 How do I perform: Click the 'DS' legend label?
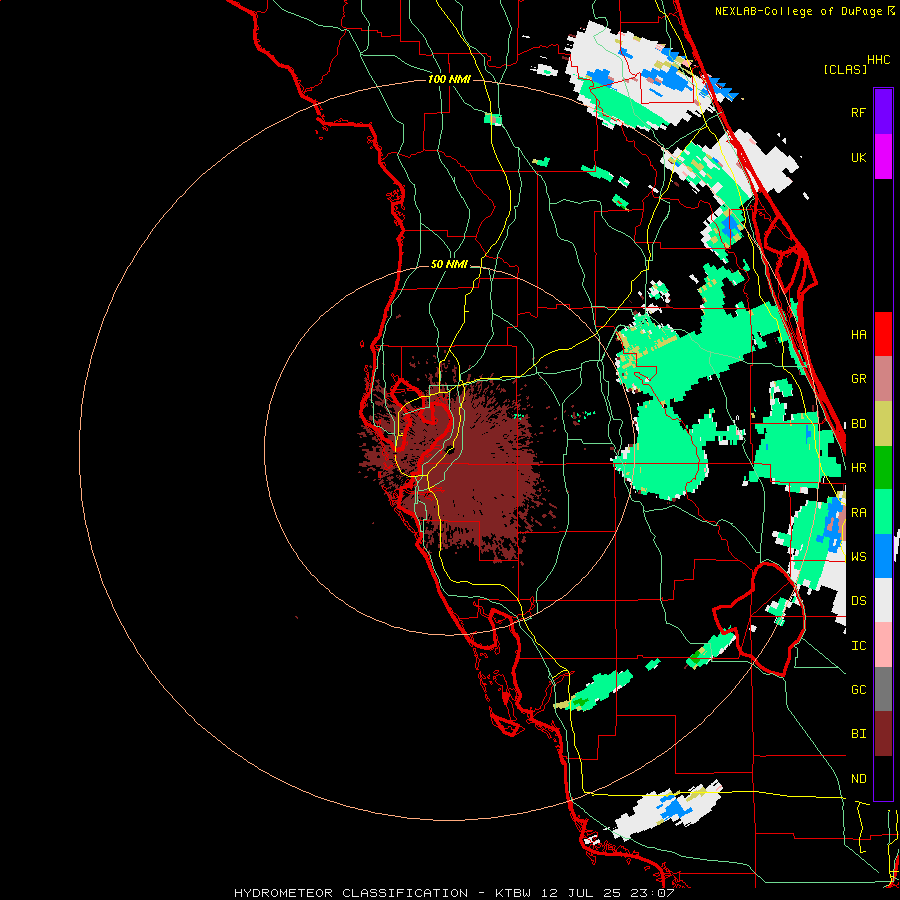(x=858, y=601)
